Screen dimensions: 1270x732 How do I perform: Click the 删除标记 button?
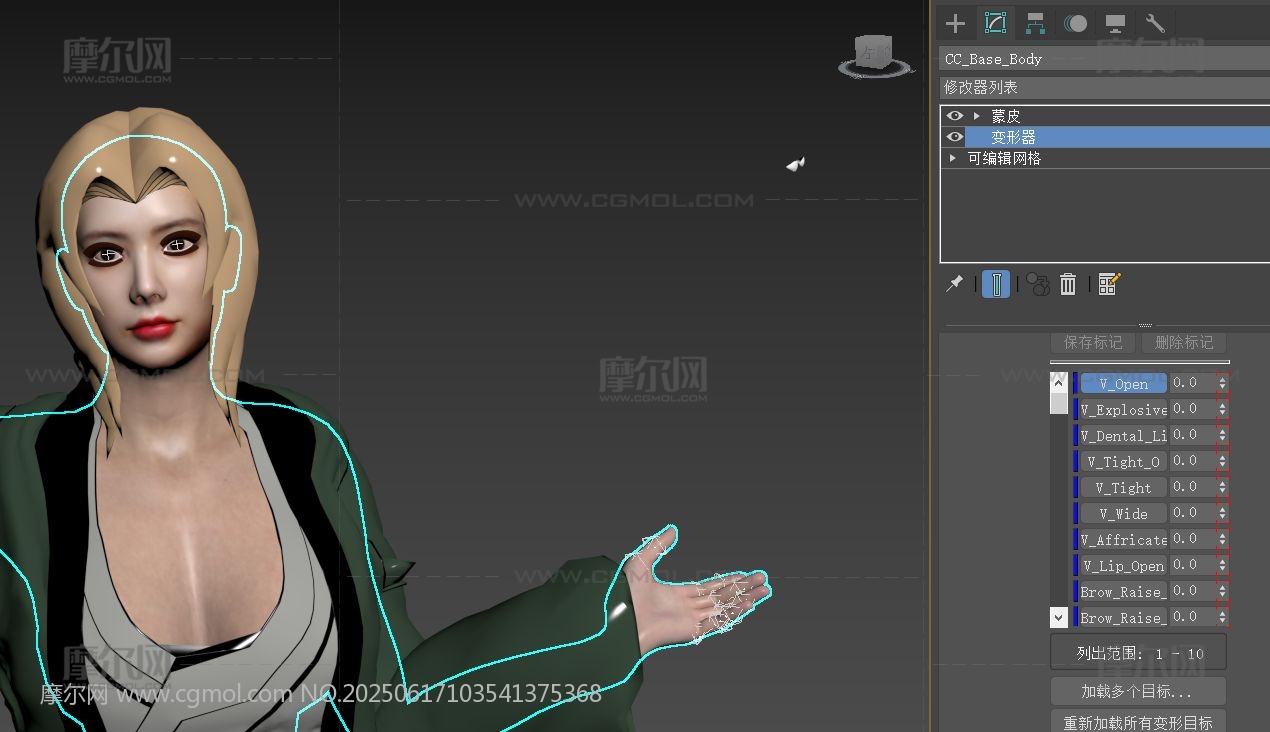pyautogui.click(x=1184, y=342)
